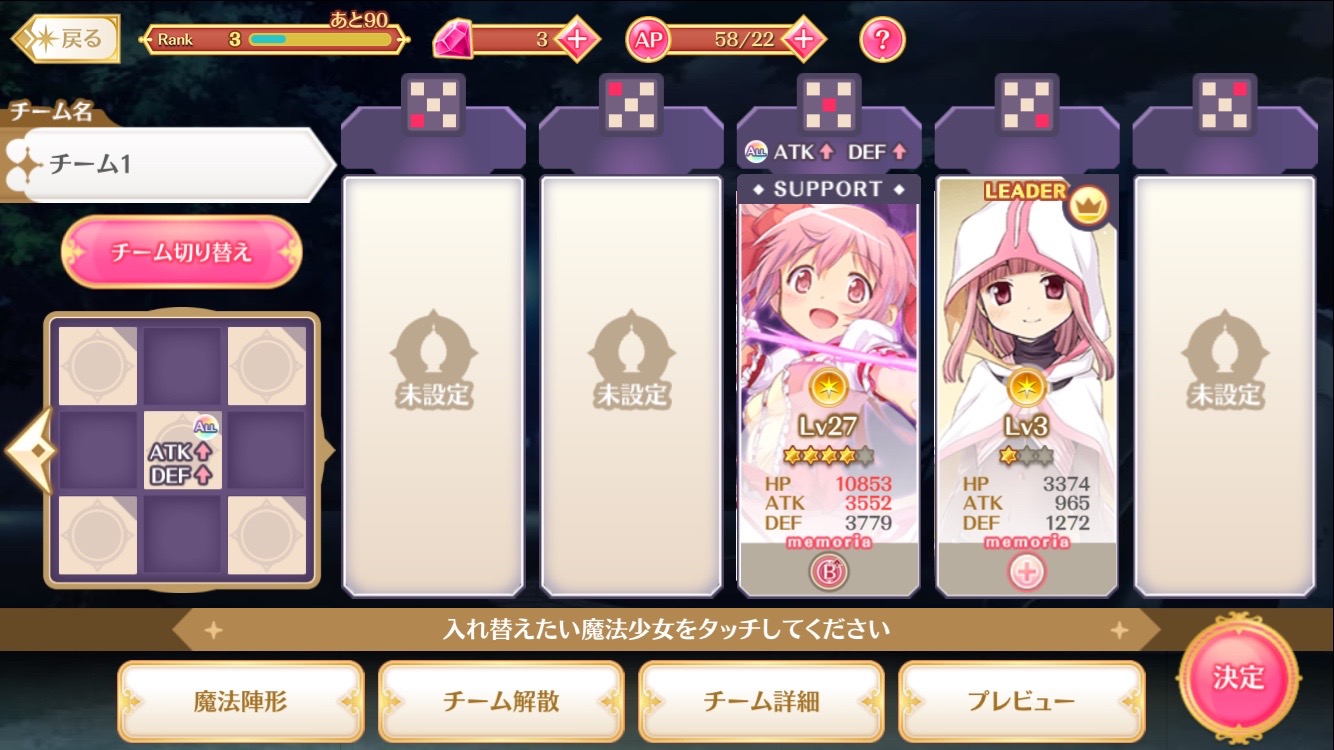
Task: Tap the Rank 3 experience progress bar
Action: coord(320,40)
